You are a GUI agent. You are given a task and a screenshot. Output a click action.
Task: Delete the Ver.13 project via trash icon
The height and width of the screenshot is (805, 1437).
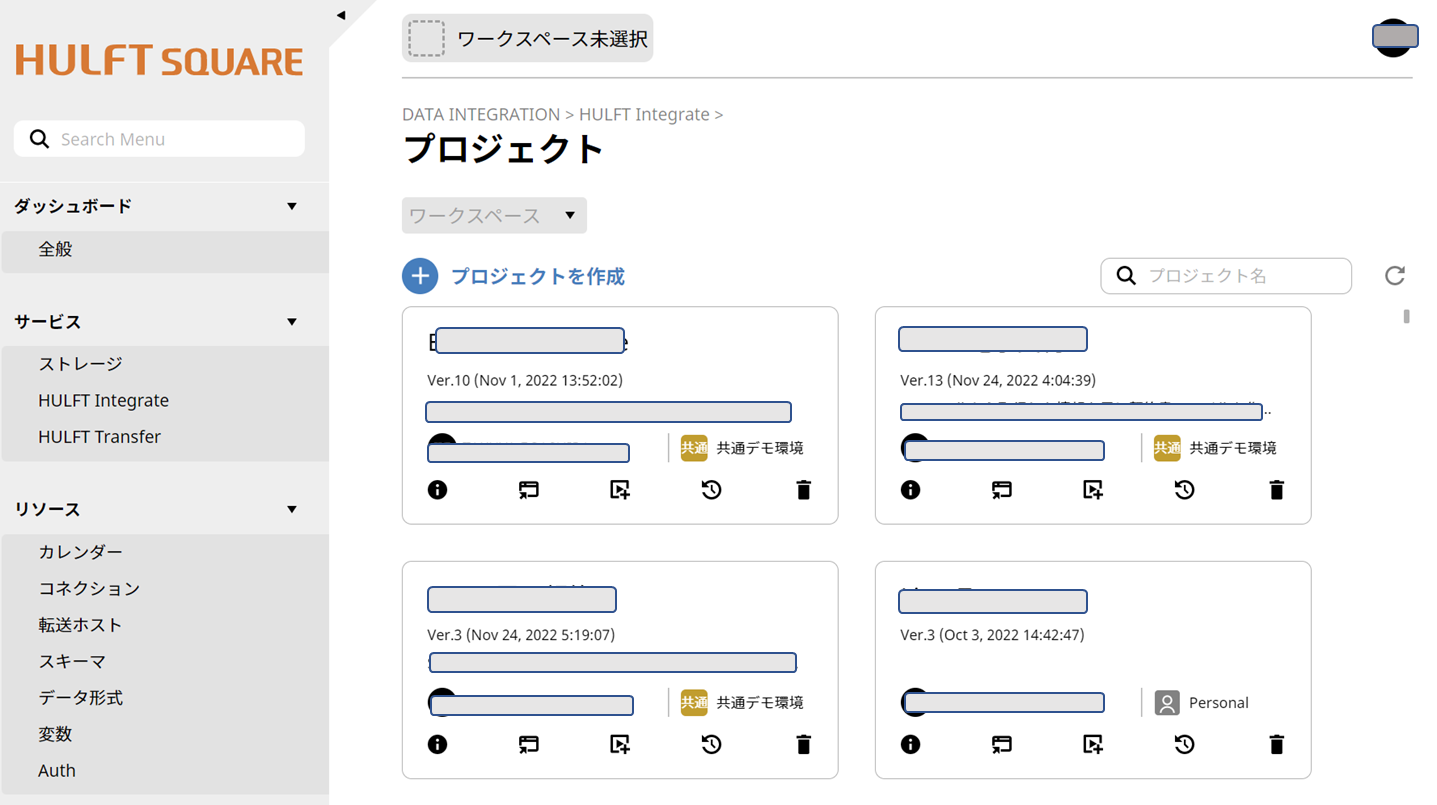click(1276, 490)
